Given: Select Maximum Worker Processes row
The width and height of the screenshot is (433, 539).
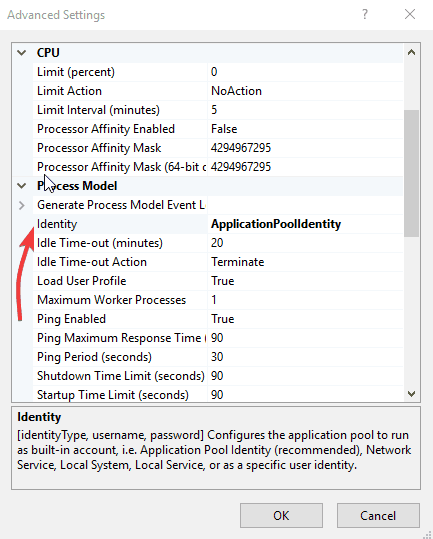Looking at the screenshot, I should [x=218, y=300].
